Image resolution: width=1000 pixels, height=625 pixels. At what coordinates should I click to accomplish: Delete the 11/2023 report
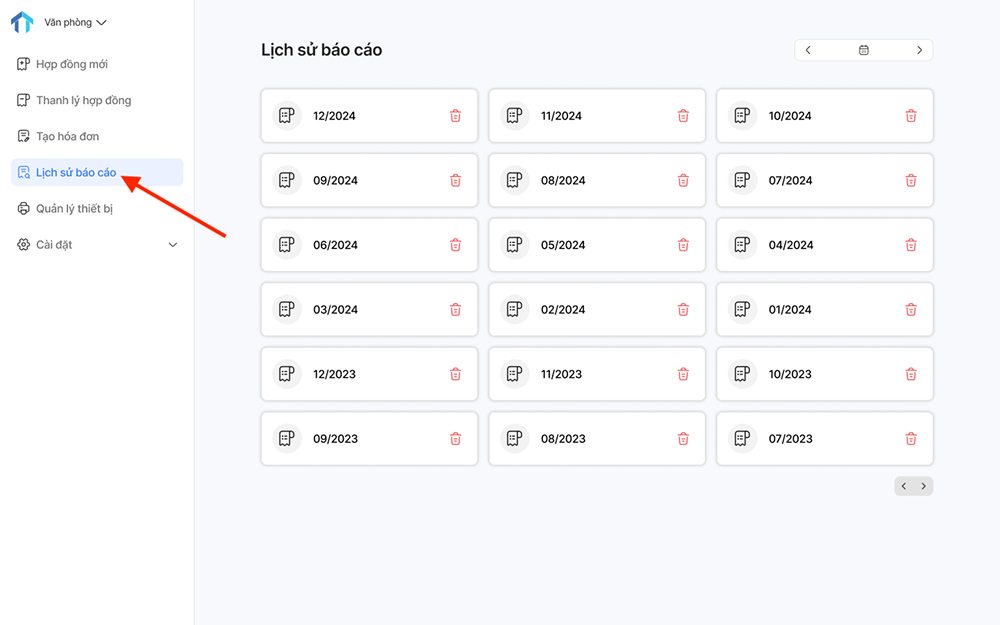click(683, 374)
